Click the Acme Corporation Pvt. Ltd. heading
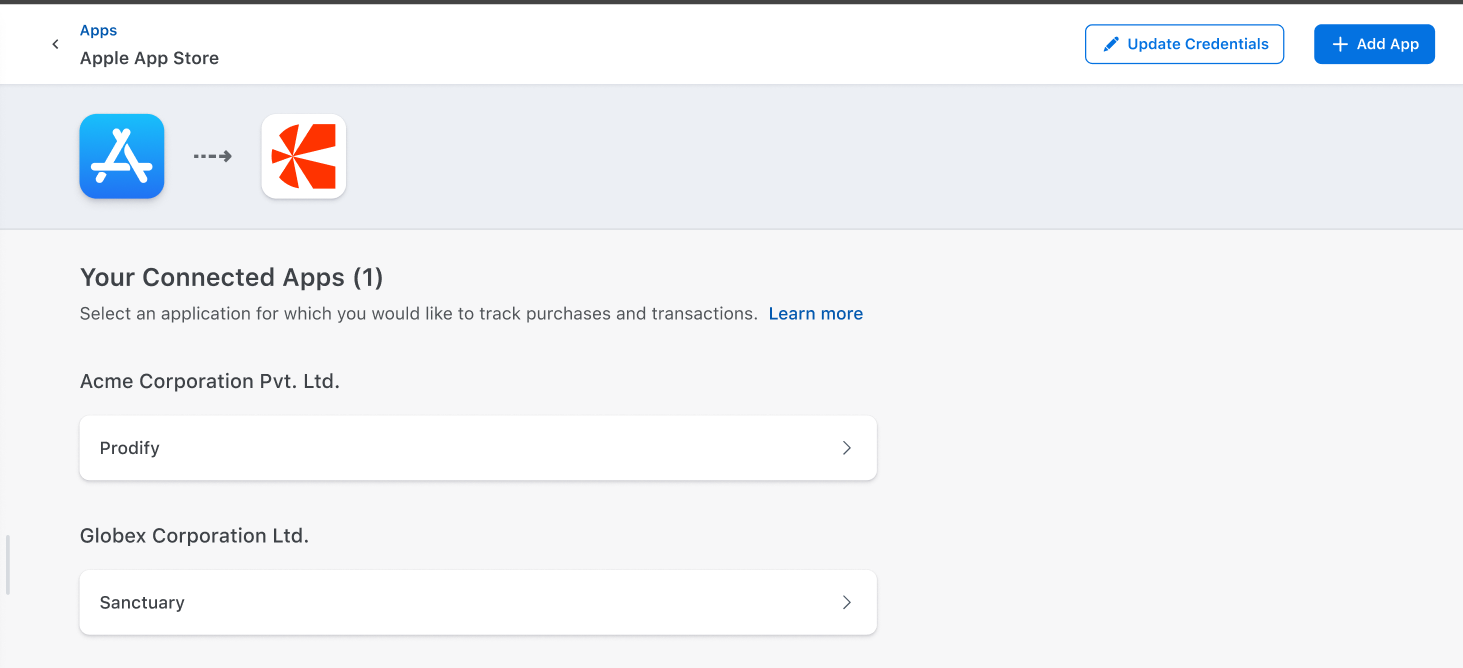Screen dimensions: 1463x668 pos(210,381)
